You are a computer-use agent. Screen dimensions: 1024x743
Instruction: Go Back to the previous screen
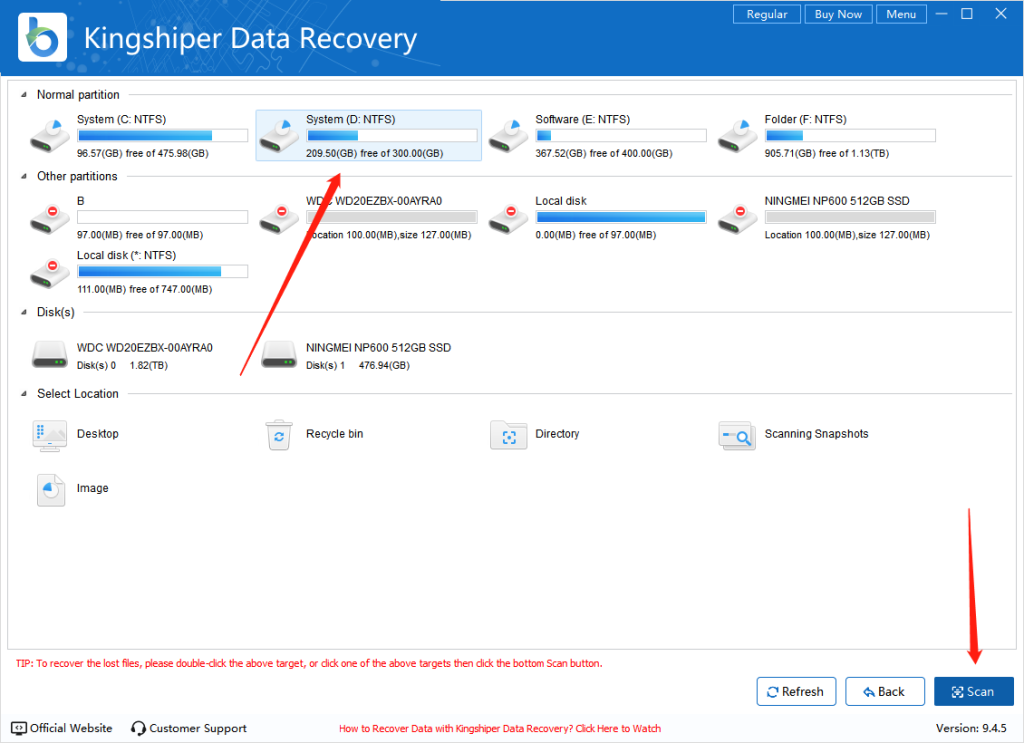(x=885, y=691)
